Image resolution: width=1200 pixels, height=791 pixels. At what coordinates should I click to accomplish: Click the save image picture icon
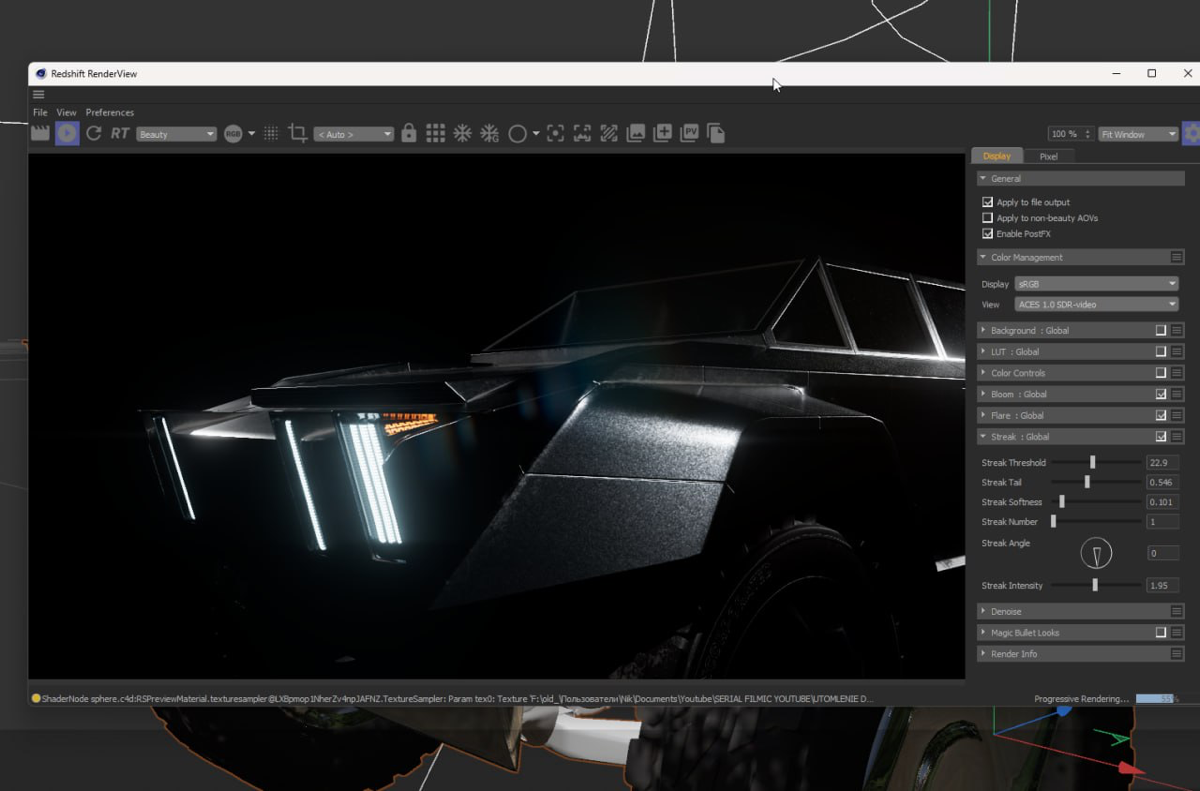(636, 133)
